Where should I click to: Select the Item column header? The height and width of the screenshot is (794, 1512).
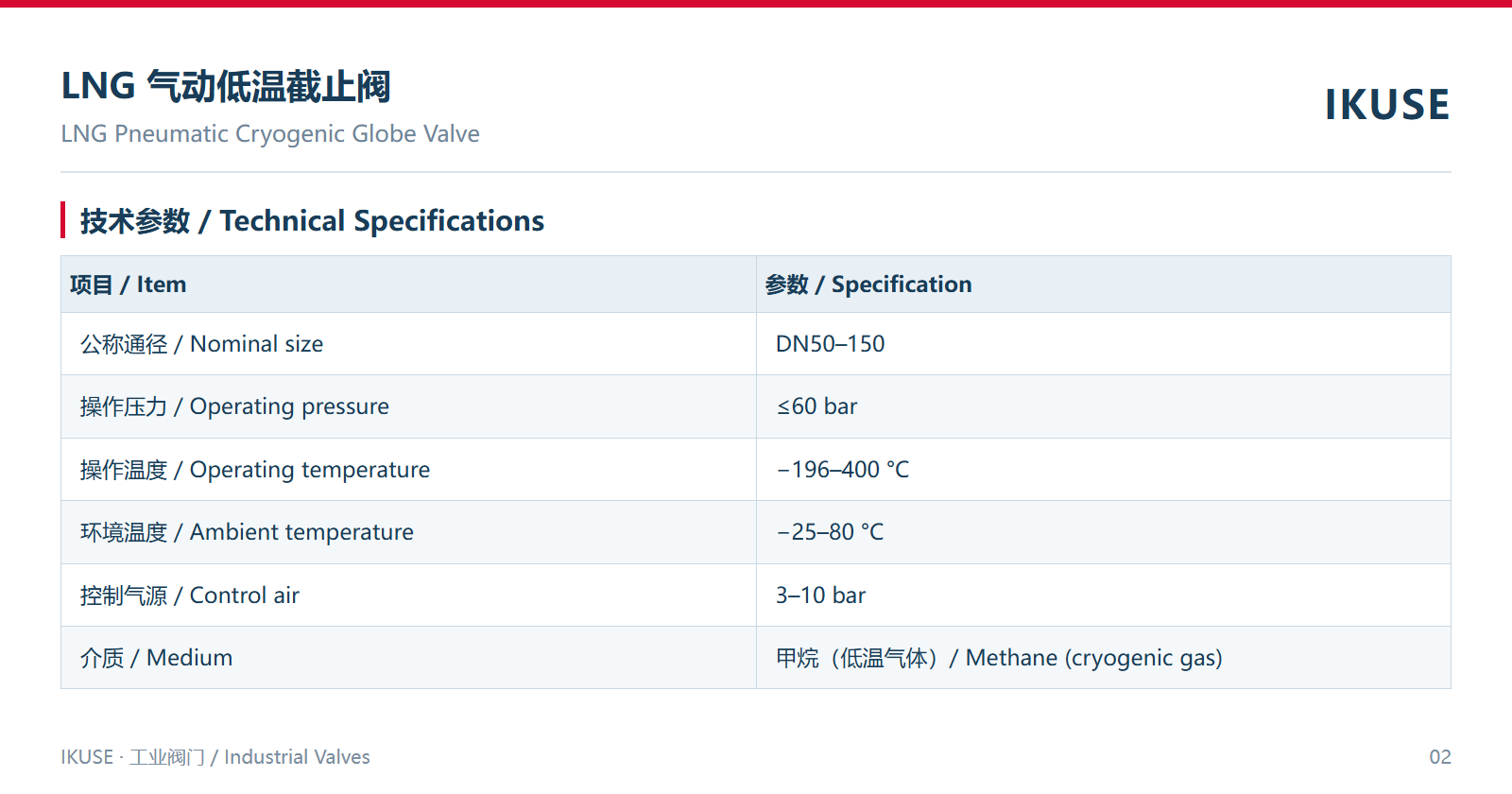click(128, 285)
